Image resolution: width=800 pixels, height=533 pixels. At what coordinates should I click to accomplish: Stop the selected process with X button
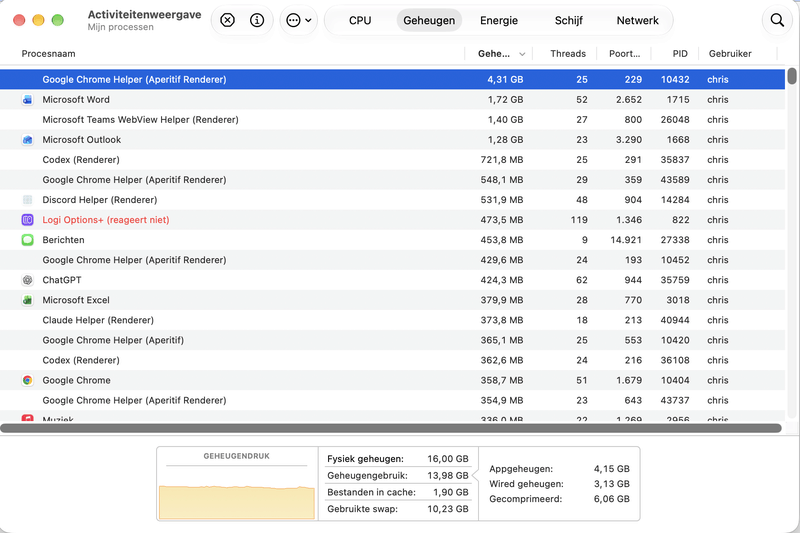tap(228, 20)
